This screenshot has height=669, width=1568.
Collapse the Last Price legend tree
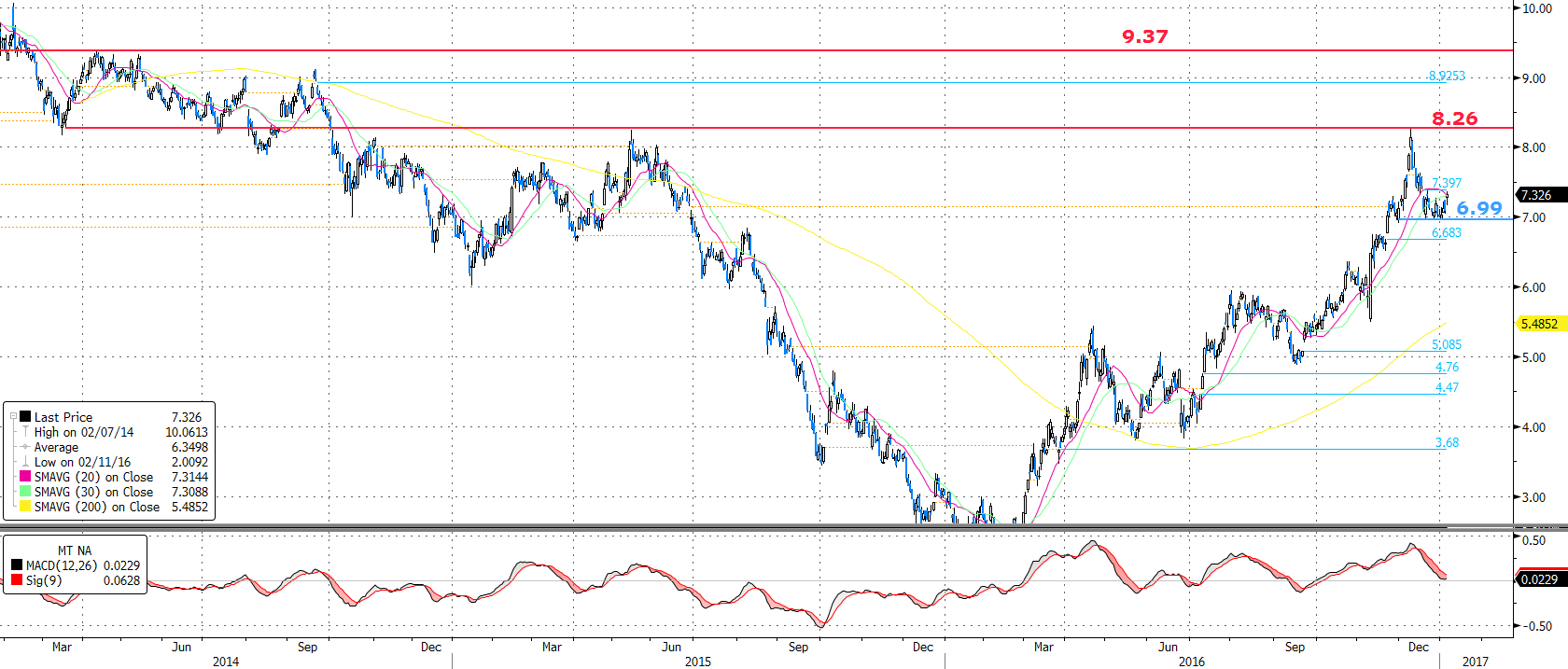[x=13, y=417]
